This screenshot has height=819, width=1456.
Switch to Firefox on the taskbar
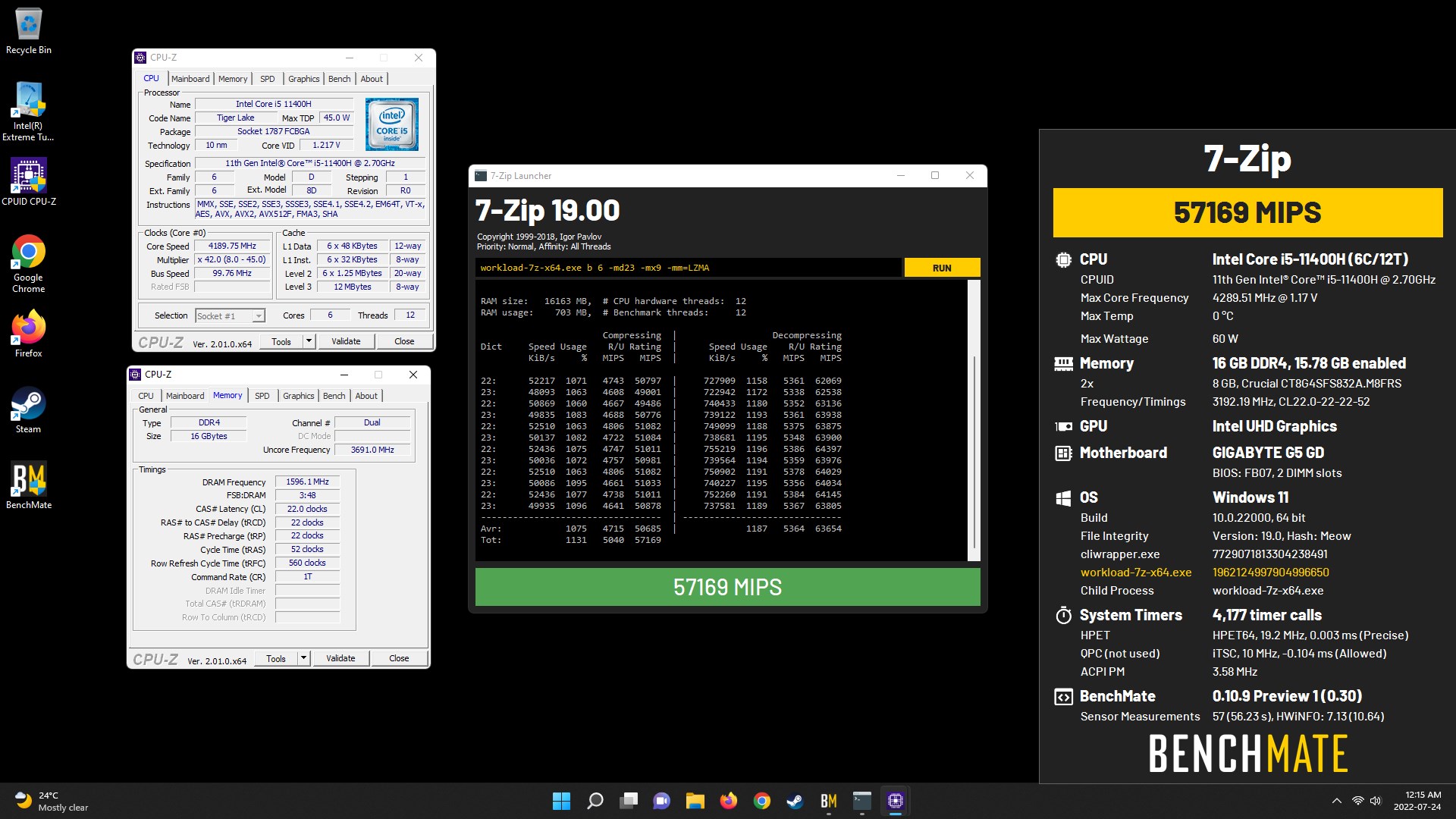(729, 801)
